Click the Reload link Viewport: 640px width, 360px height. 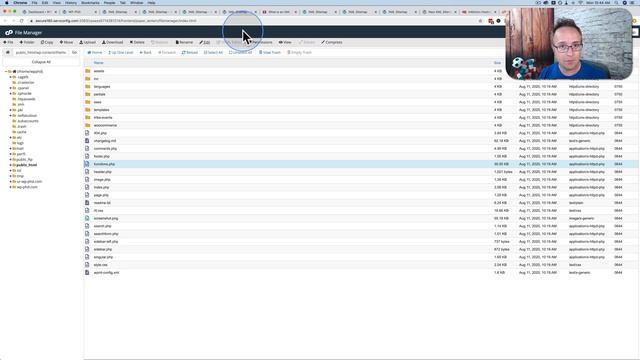[x=190, y=53]
